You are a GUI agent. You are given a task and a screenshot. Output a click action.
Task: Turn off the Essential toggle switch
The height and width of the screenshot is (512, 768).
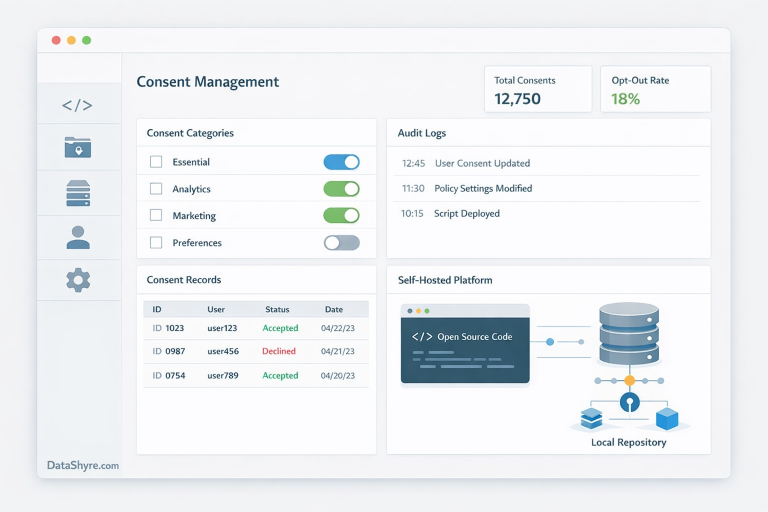[x=341, y=162]
